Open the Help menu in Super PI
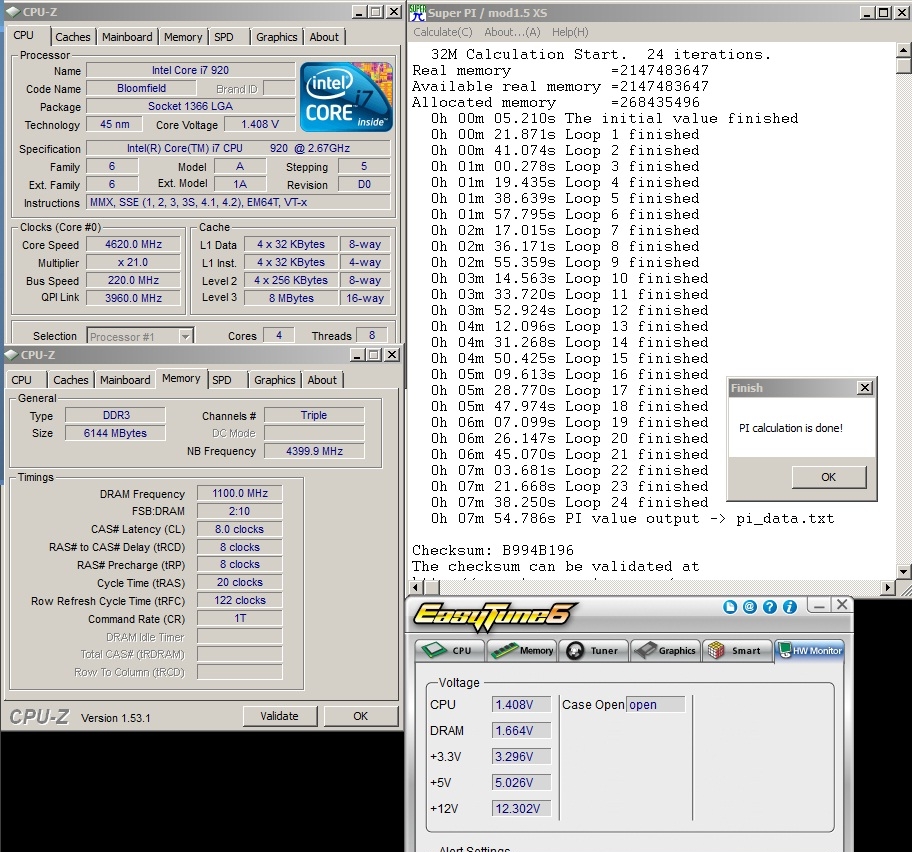The height and width of the screenshot is (852, 912). pyautogui.click(x=570, y=32)
